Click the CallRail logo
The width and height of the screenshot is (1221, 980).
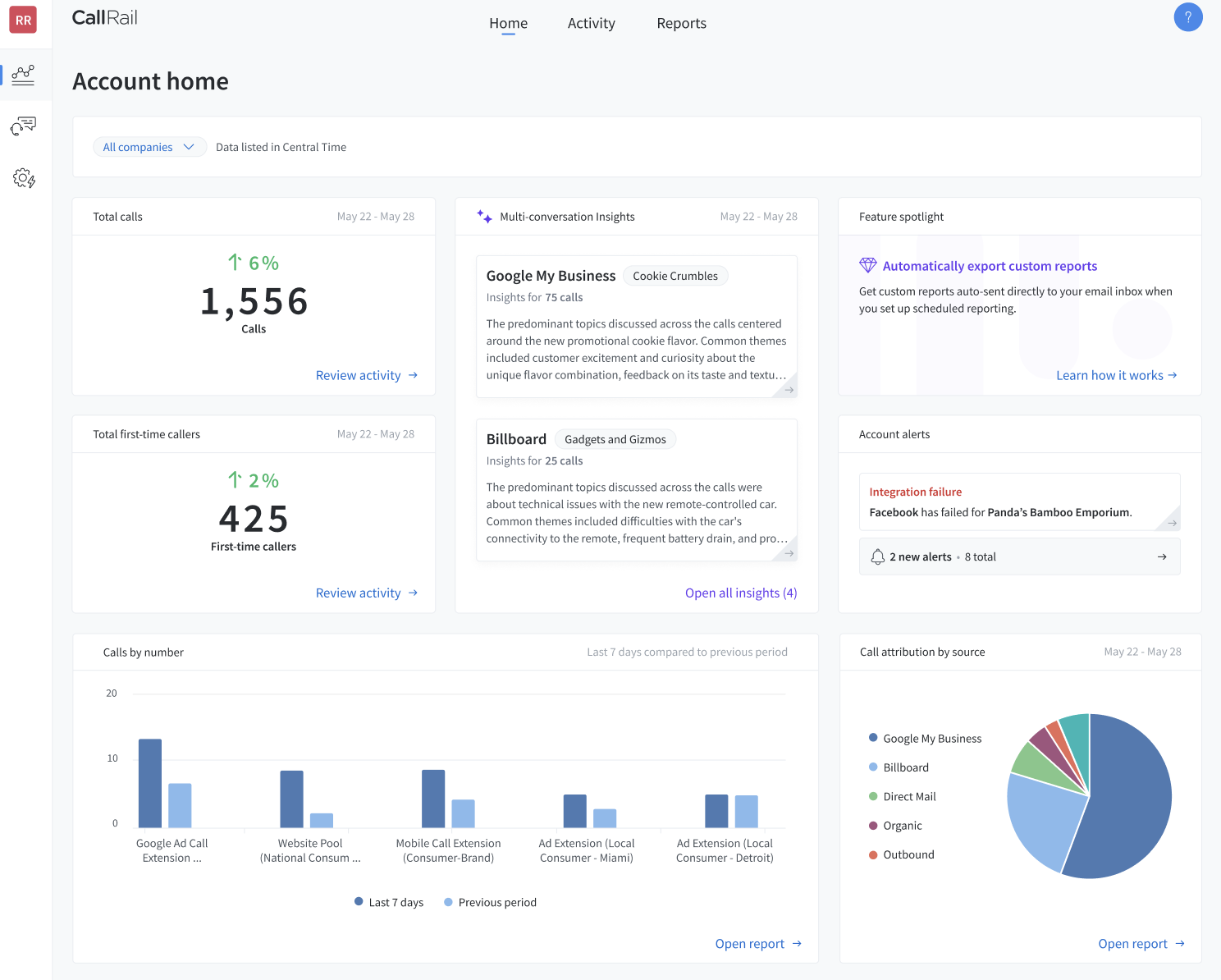pyautogui.click(x=105, y=18)
